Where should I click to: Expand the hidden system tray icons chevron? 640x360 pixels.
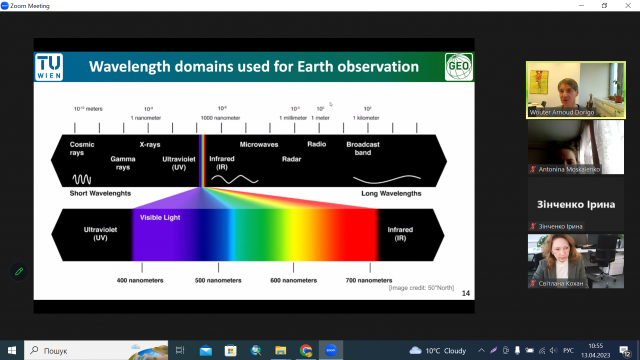[x=482, y=350]
